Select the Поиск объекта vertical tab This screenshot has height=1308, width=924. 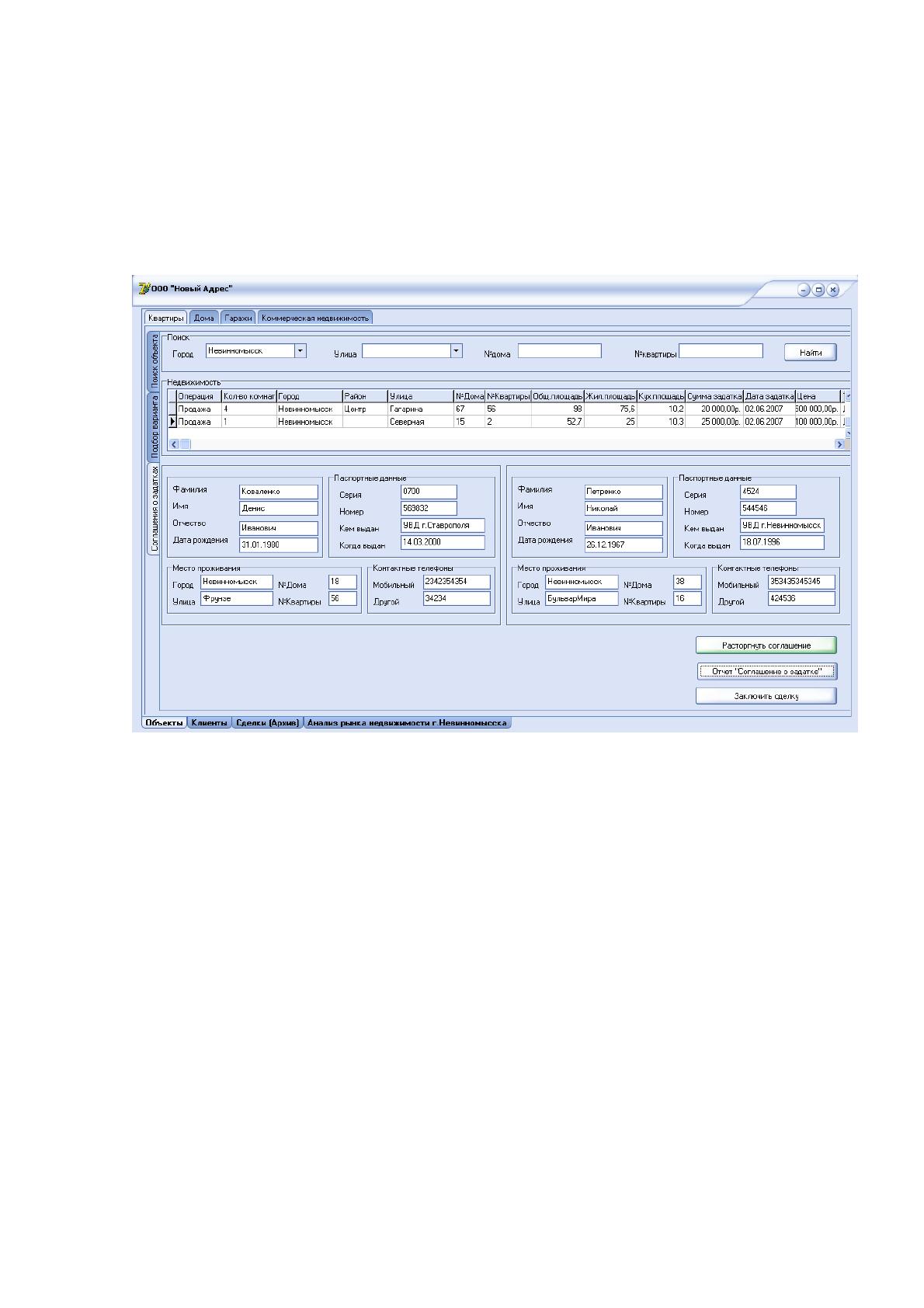154,361
